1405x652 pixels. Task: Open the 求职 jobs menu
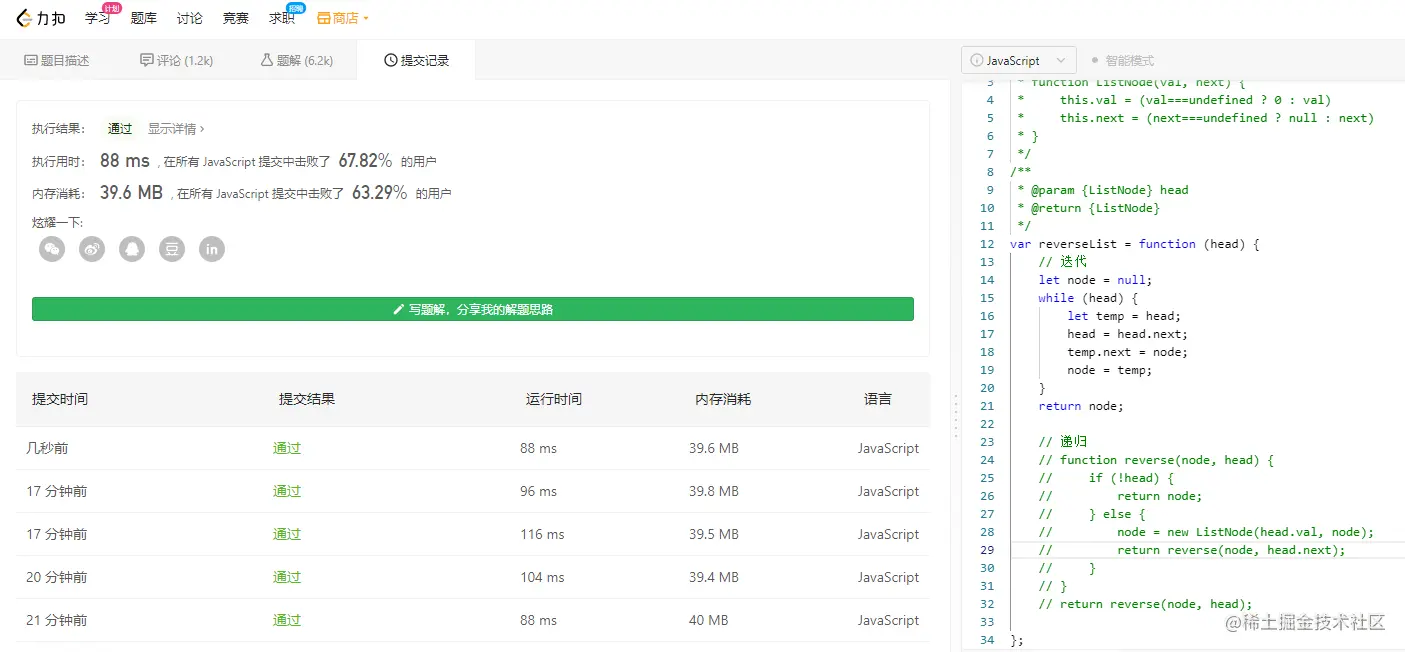coord(282,18)
